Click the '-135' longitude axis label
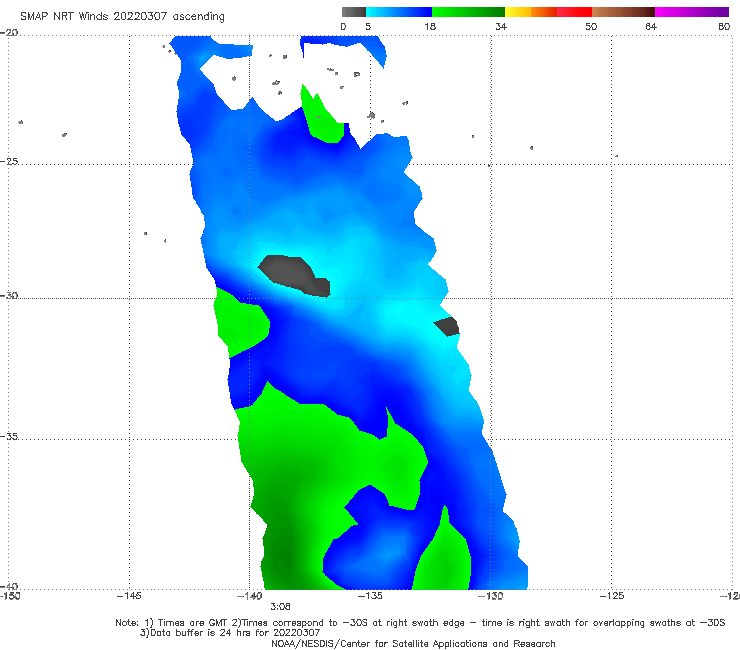 pyautogui.click(x=370, y=596)
